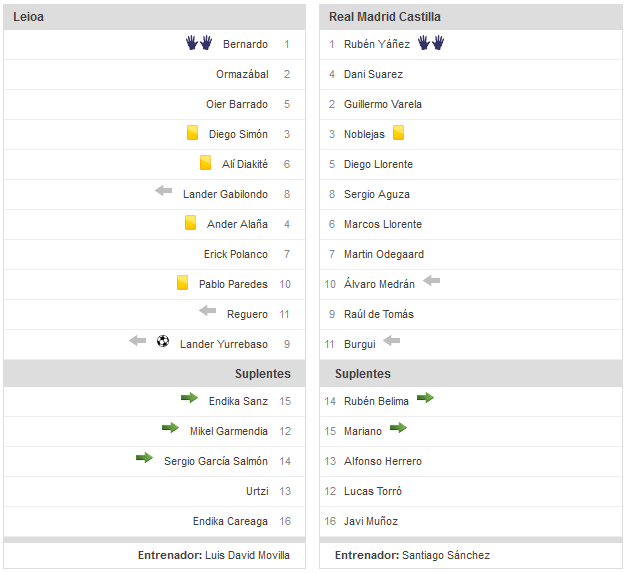Click substituted-off arrow beside Lander Gabilondo
626x573 pixels.
pos(164,190)
